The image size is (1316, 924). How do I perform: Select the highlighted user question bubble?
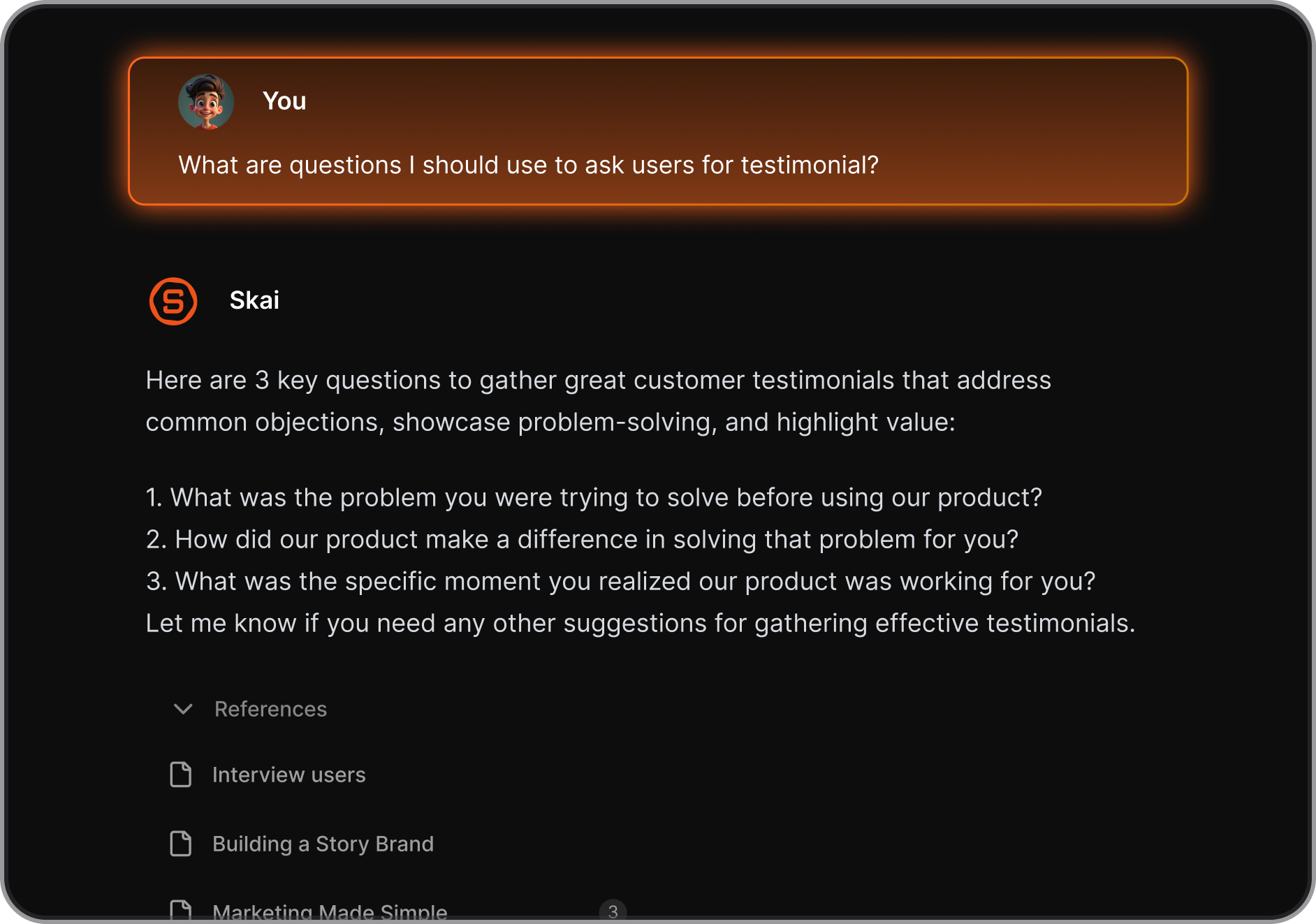[x=657, y=131]
